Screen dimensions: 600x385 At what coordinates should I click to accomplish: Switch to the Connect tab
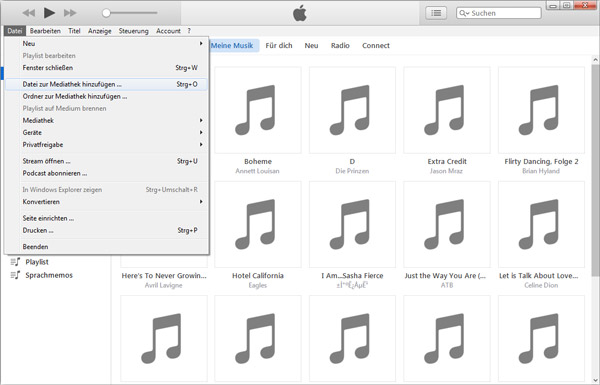pos(376,46)
